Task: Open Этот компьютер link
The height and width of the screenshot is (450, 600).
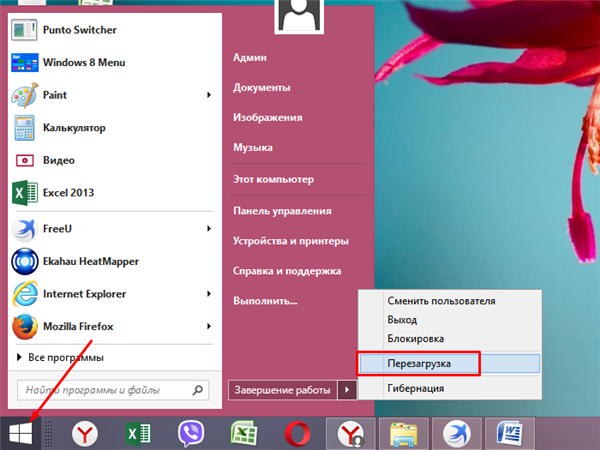Action: point(273,179)
